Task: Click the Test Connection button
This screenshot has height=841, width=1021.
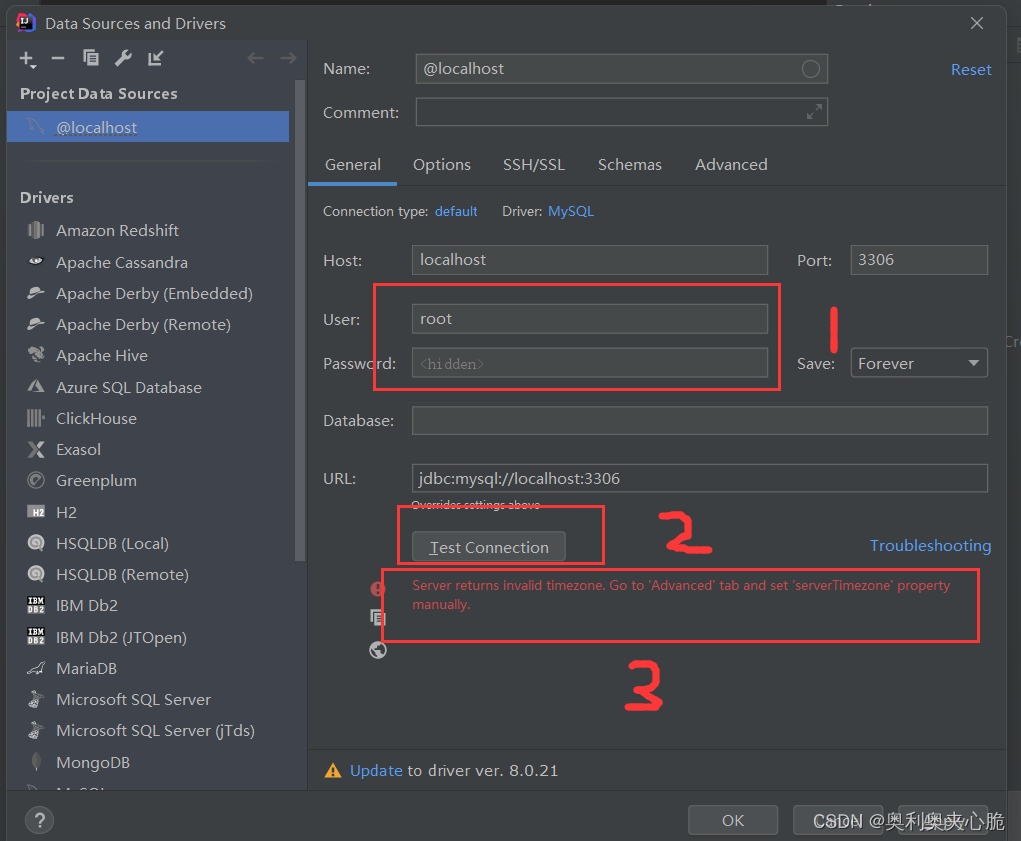Action: tap(488, 547)
